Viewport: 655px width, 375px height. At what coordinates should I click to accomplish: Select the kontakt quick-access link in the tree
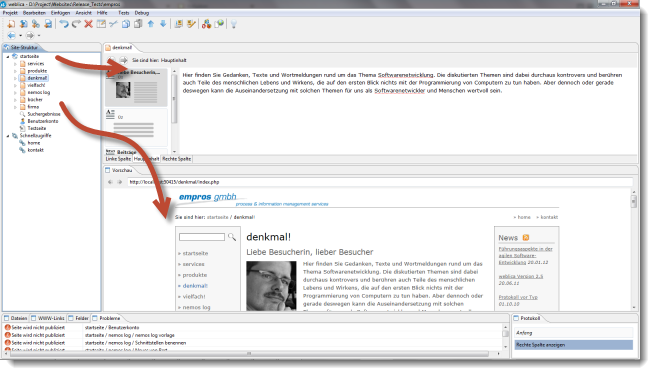coord(36,150)
